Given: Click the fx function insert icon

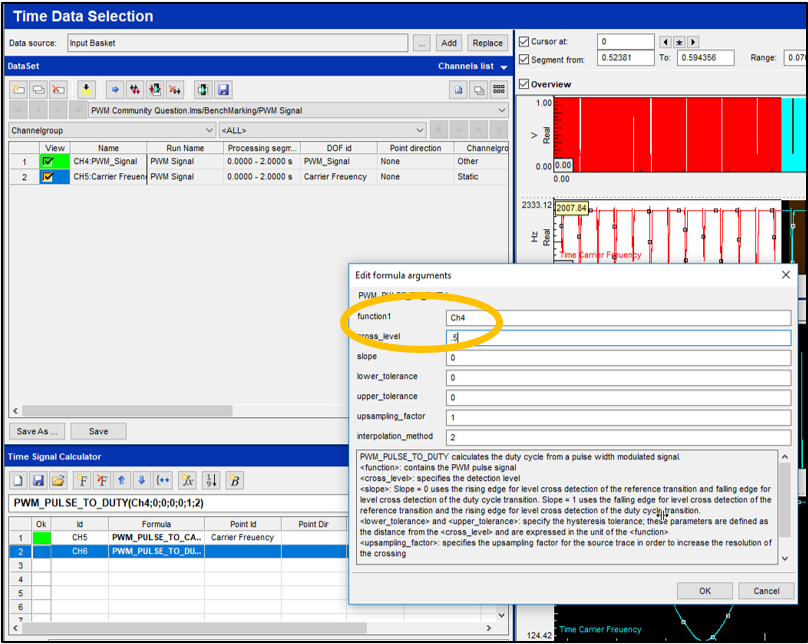Looking at the screenshot, I should pos(188,481).
